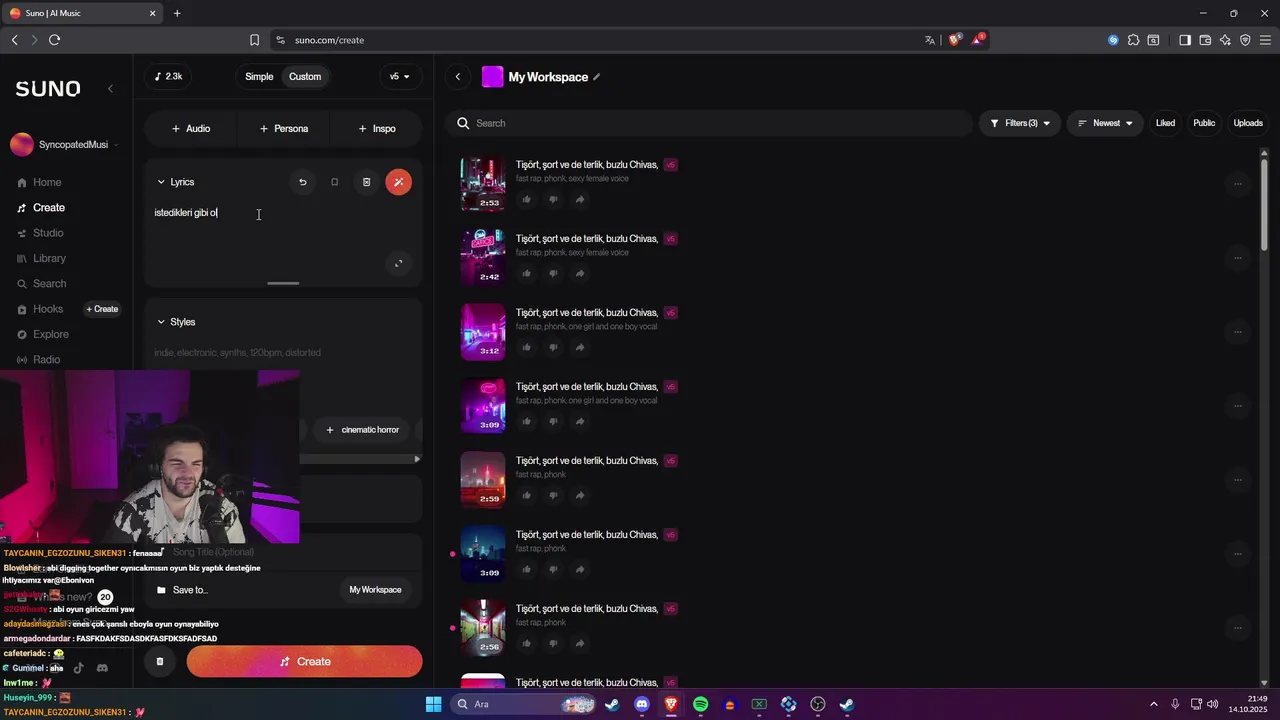Show hidden system tray icons
1280x720 pixels.
point(1154,704)
